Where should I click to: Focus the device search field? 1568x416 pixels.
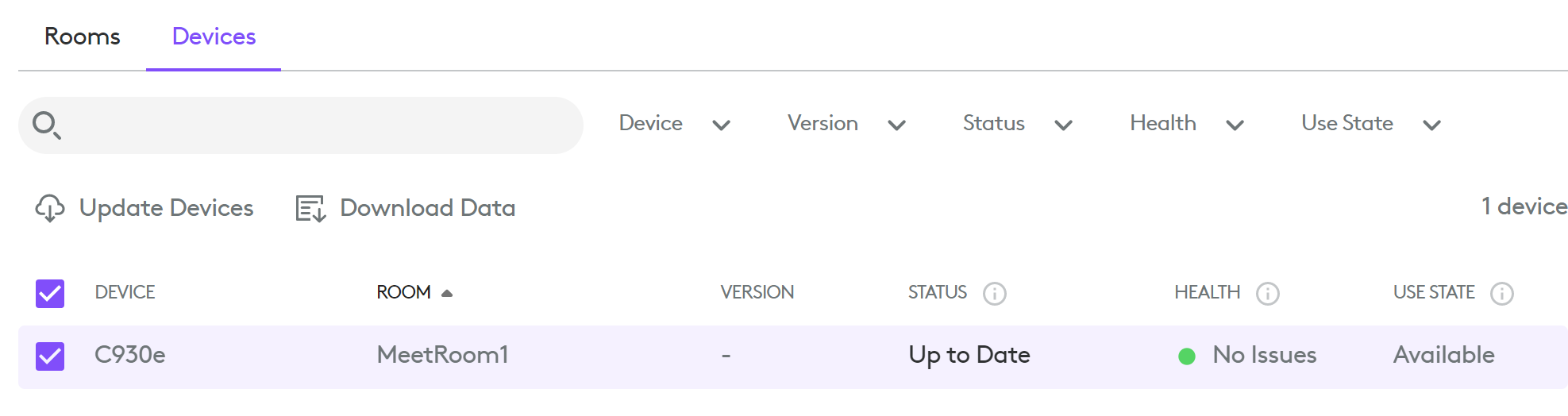318,125
